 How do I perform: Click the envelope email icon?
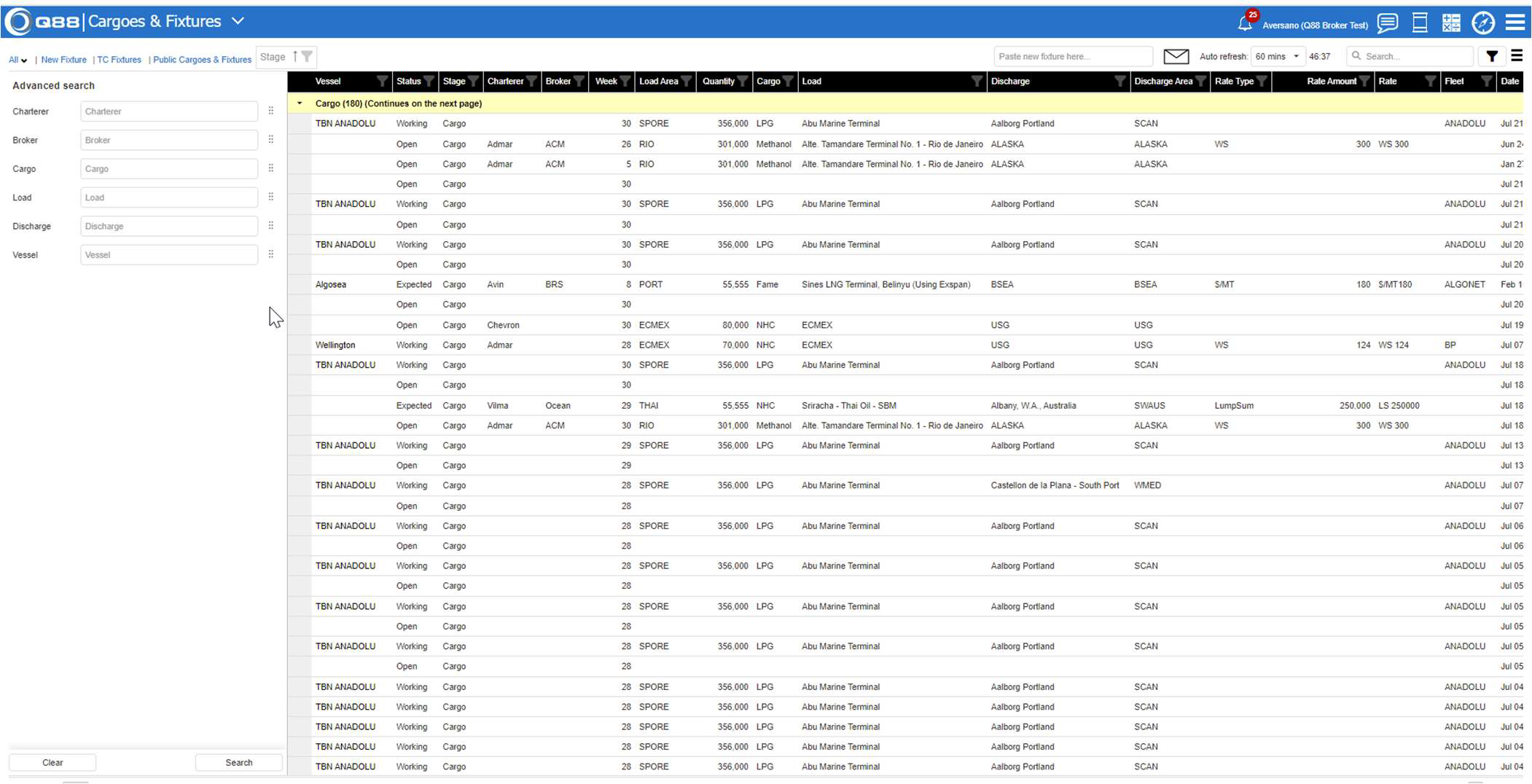[x=1176, y=56]
